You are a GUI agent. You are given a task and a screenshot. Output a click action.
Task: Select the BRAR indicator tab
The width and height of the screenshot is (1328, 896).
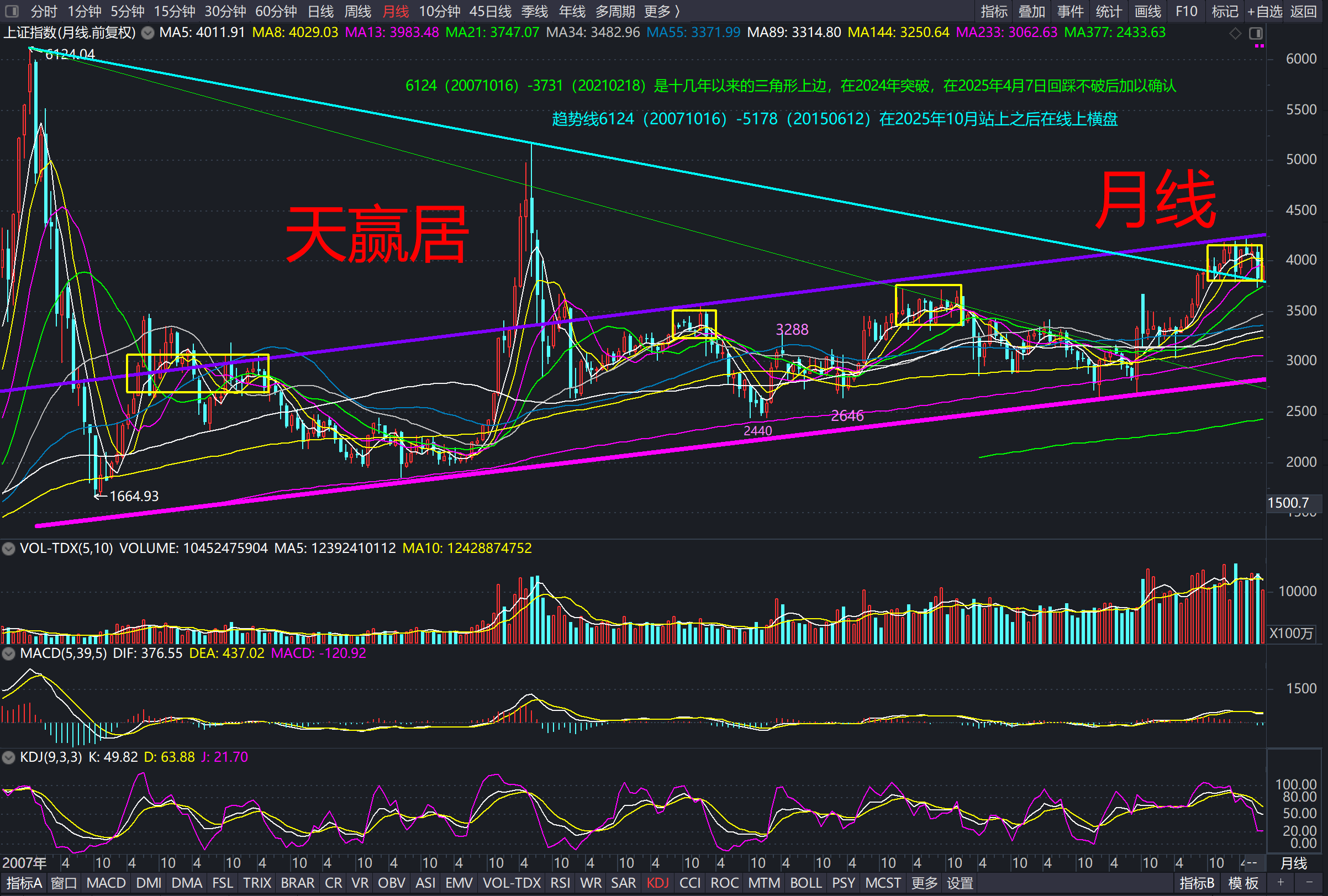click(297, 883)
